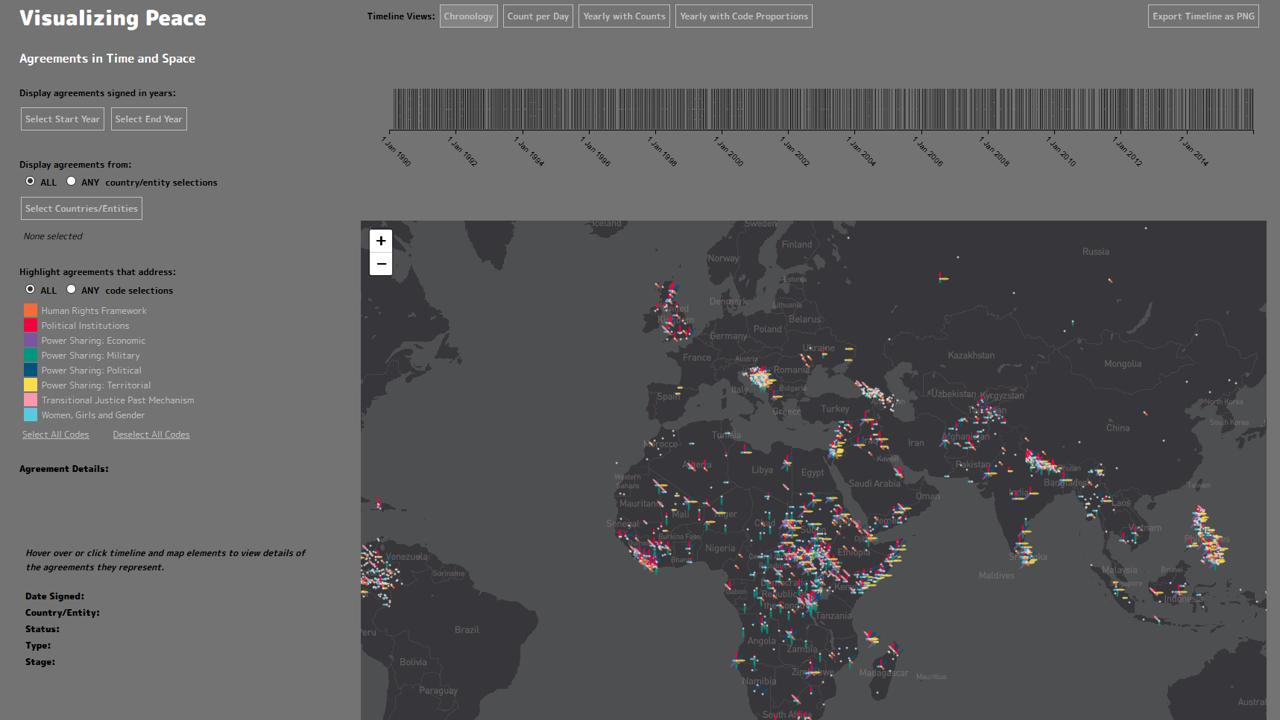Viewport: 1280px width, 720px height.
Task: Toggle Power Sharing: Political swatch
Action: [x=30, y=371]
